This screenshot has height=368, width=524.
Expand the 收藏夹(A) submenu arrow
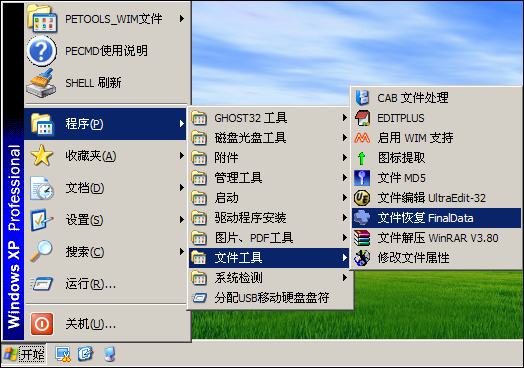tap(181, 155)
